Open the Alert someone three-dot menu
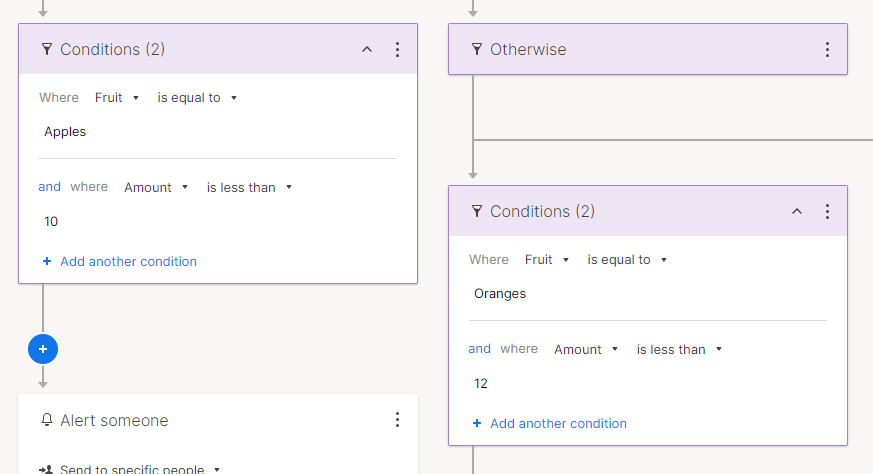The height and width of the screenshot is (474, 873). click(x=397, y=420)
